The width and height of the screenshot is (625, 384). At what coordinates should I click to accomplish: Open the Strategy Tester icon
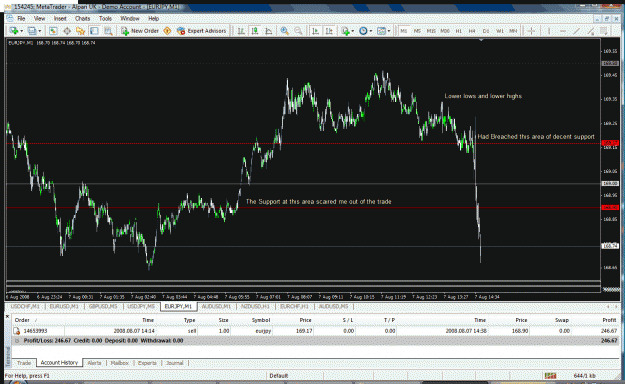pyautogui.click(x=108, y=31)
